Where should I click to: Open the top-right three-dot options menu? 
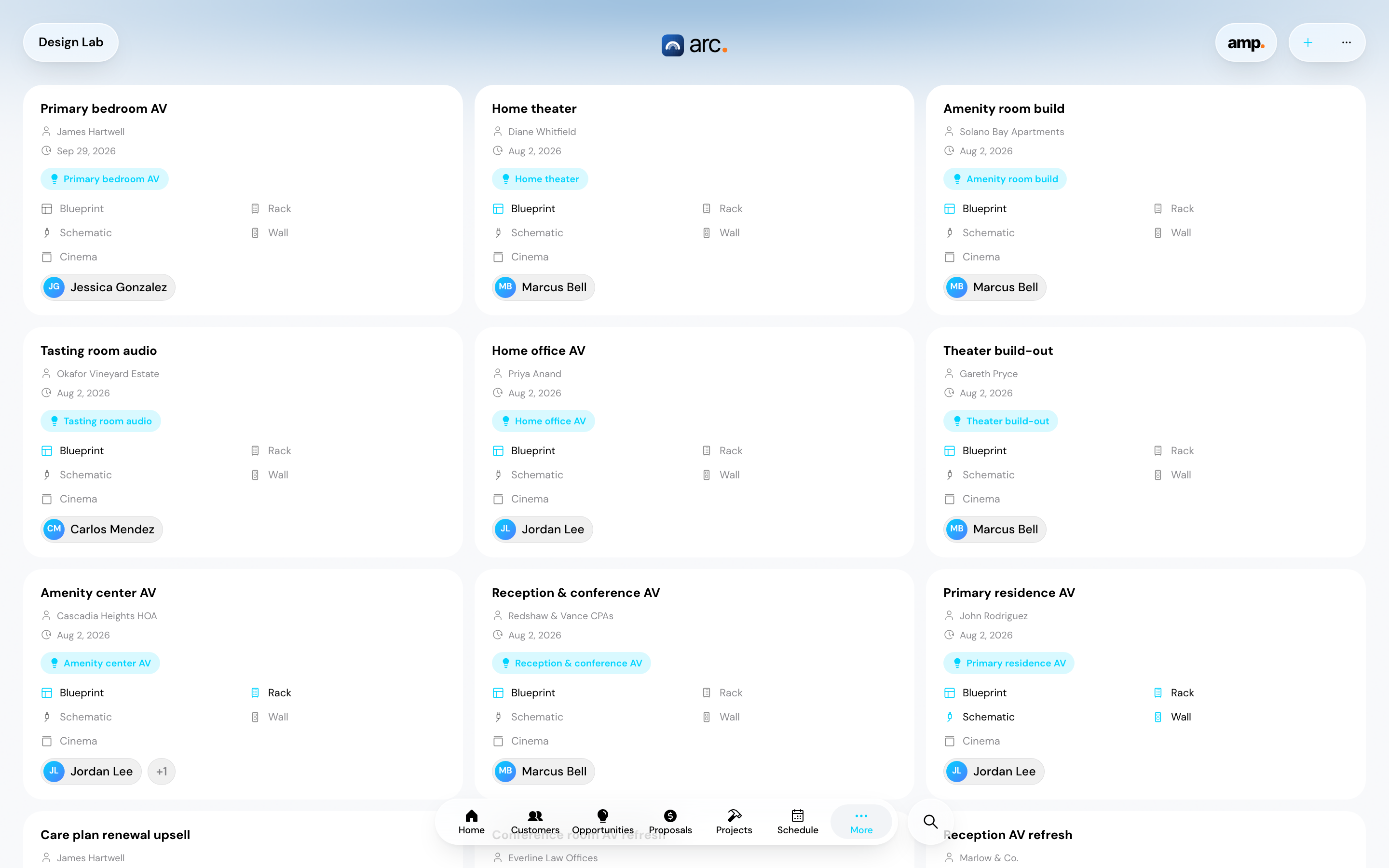point(1346,42)
